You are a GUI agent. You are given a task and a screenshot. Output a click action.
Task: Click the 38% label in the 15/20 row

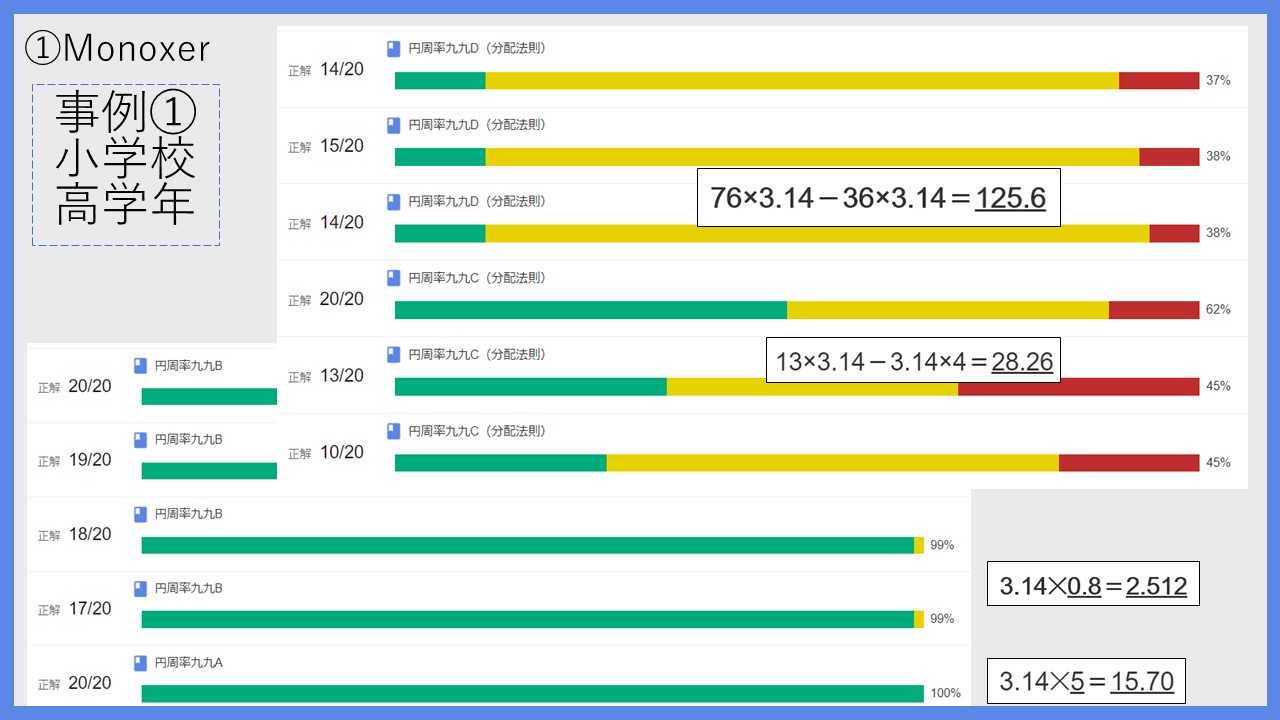tap(1218, 157)
